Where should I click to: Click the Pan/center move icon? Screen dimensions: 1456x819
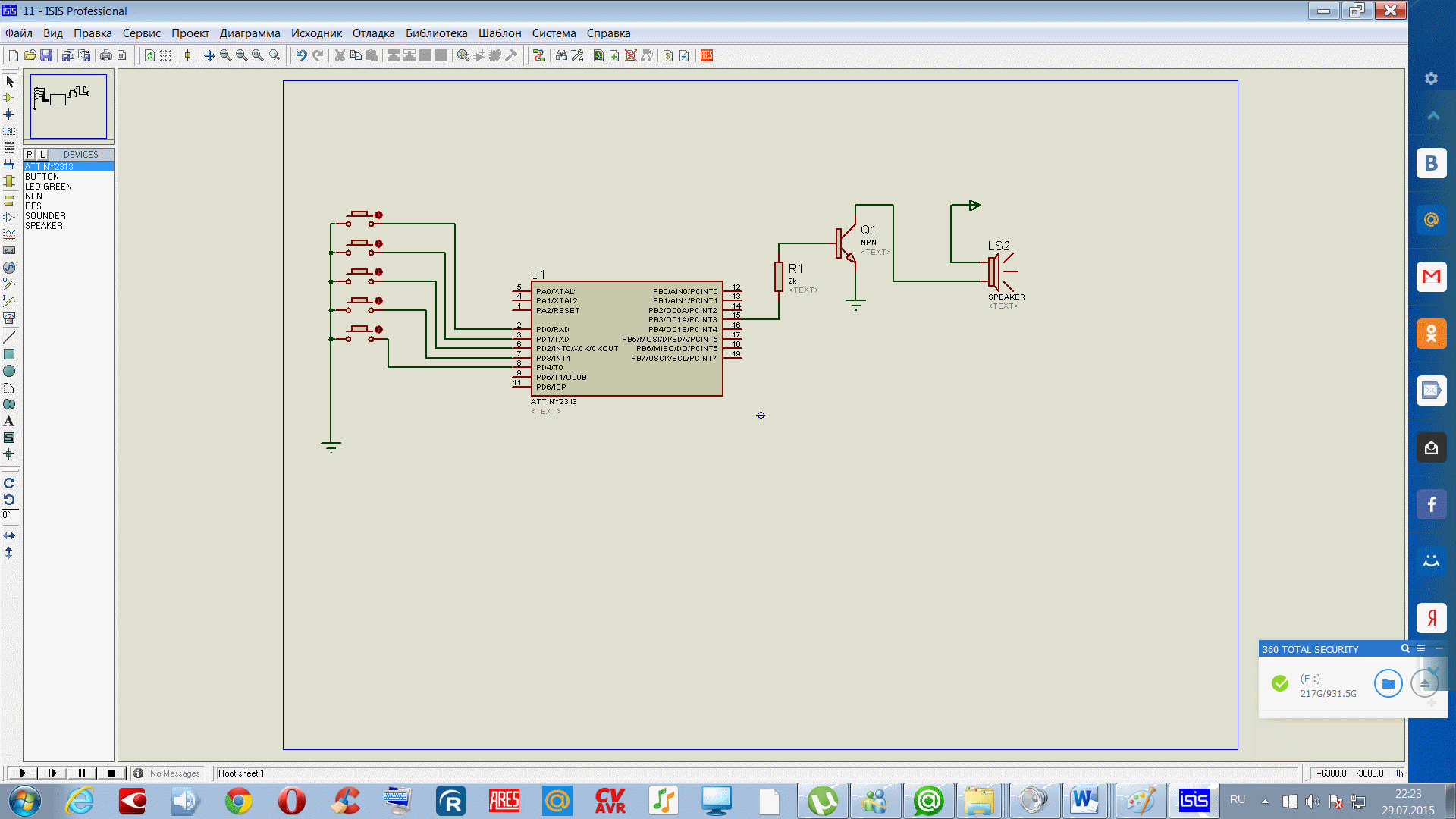click(209, 55)
